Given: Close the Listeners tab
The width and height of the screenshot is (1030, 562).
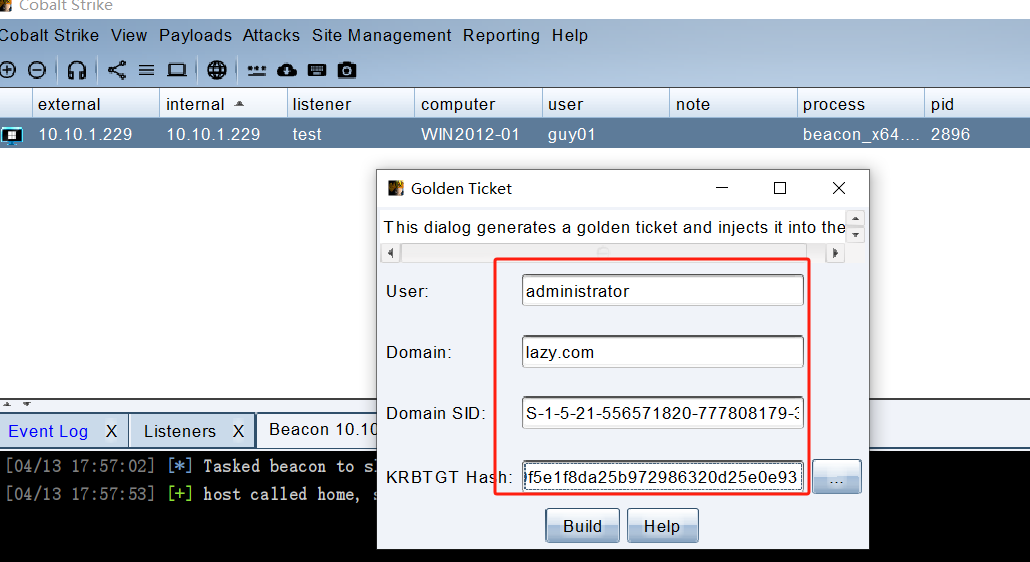Looking at the screenshot, I should [238, 431].
